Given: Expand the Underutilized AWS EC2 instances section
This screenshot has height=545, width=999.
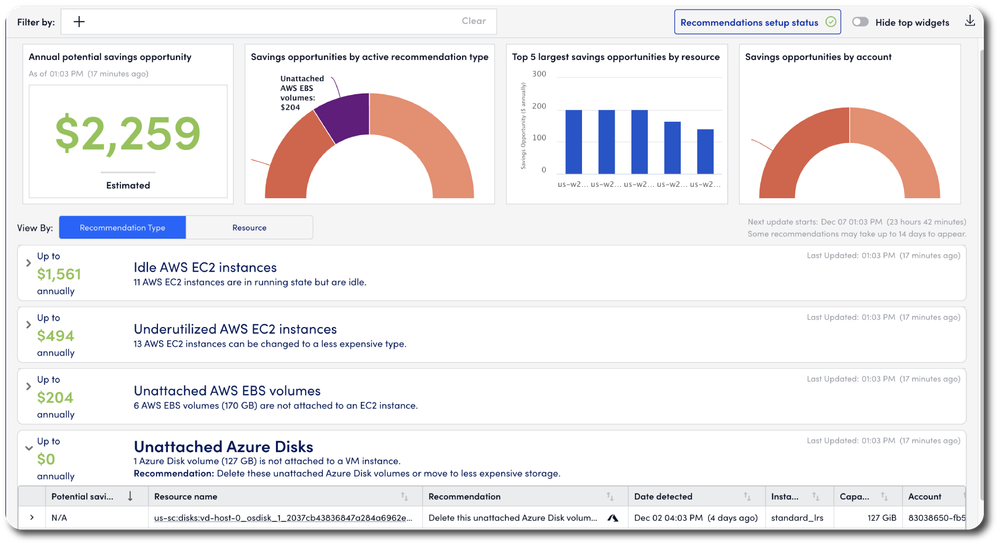Looking at the screenshot, I should tap(28, 325).
